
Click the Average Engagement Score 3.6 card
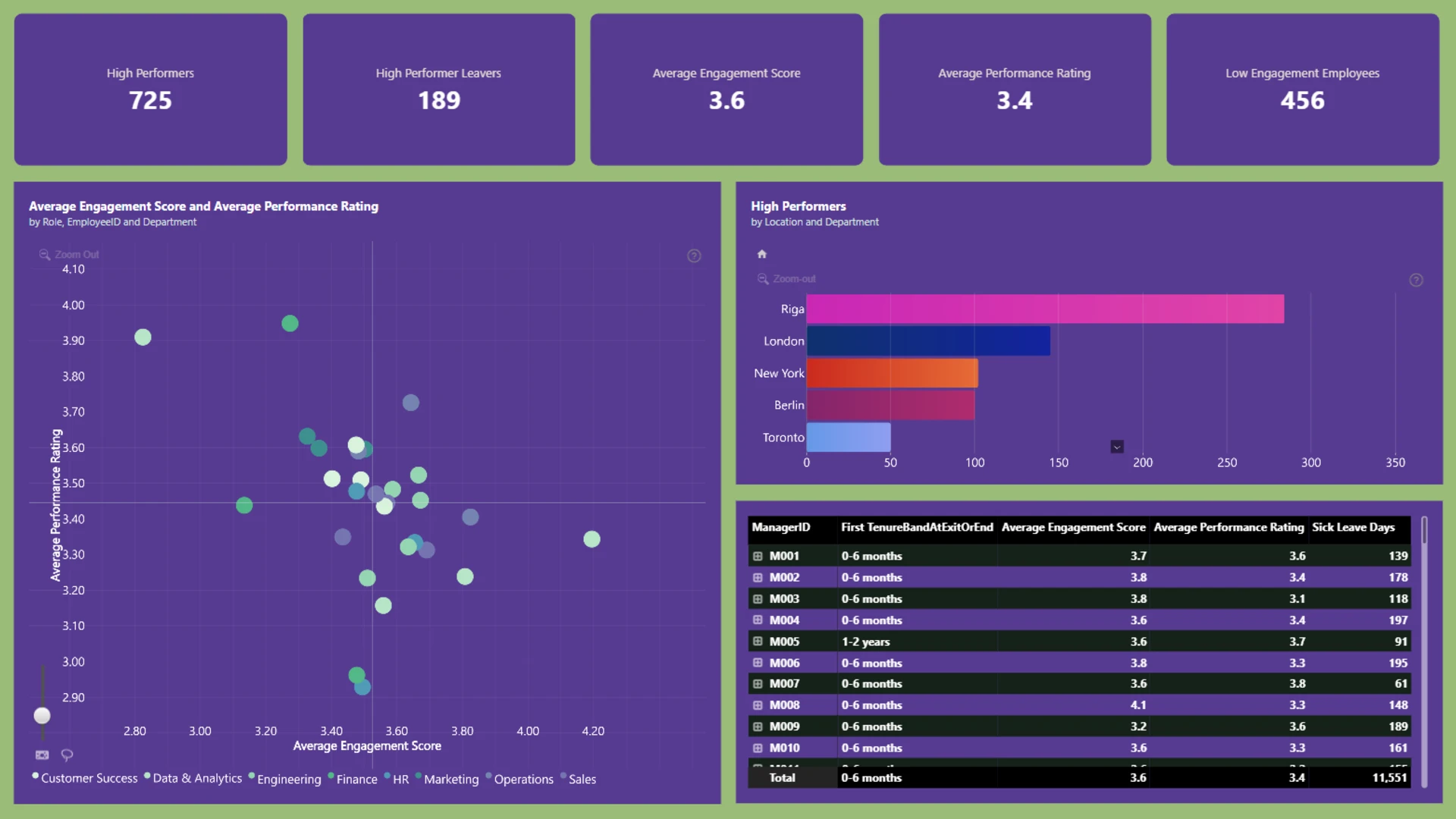(726, 89)
